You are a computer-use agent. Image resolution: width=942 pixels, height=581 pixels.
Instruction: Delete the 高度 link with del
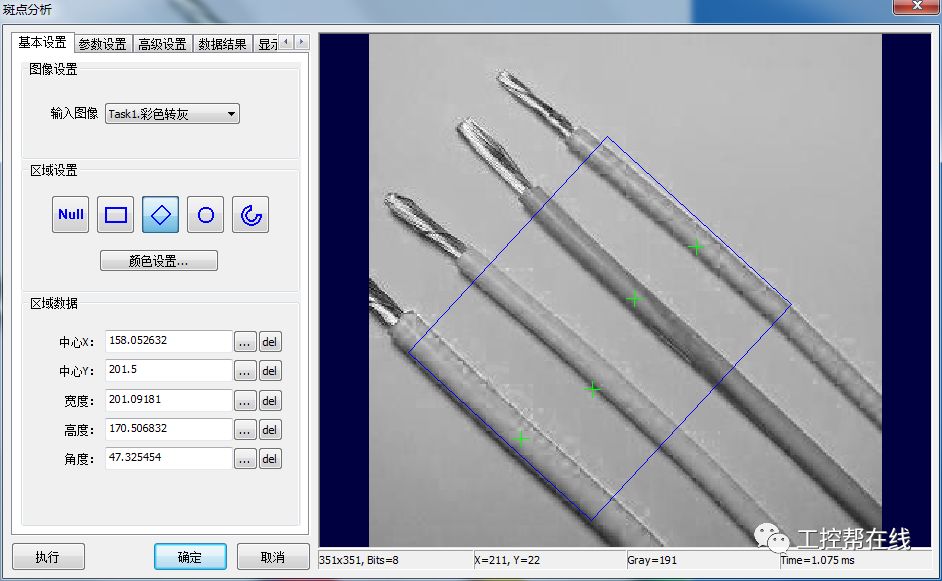270,430
